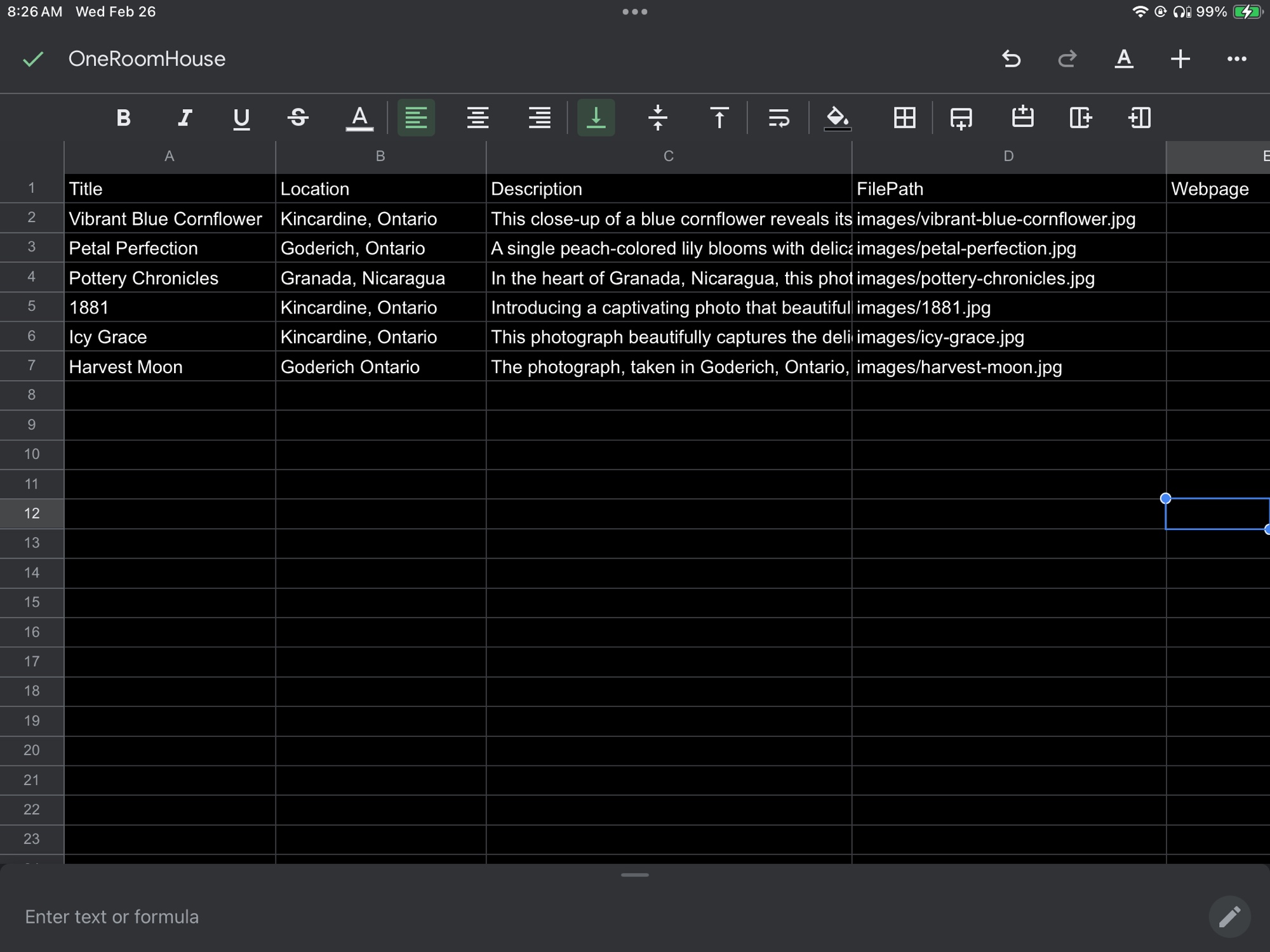The image size is (1270, 952).
Task: Select the 1881 title cell
Action: [170, 307]
